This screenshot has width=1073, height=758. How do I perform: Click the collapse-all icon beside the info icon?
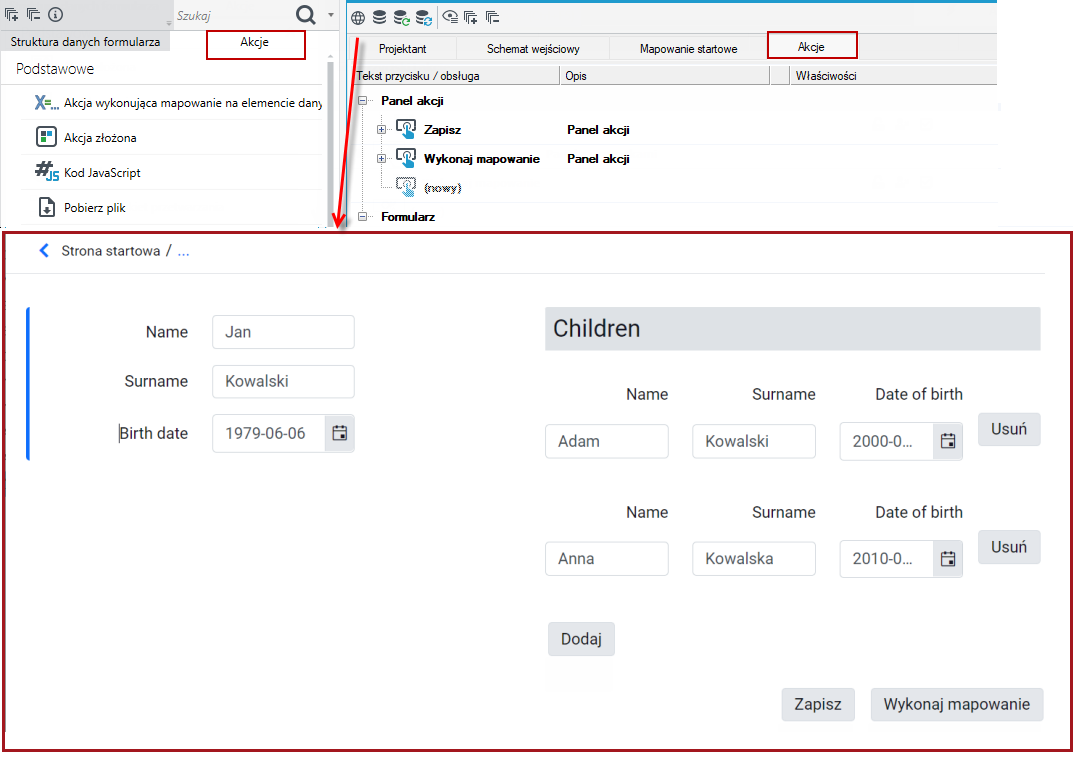coord(34,14)
